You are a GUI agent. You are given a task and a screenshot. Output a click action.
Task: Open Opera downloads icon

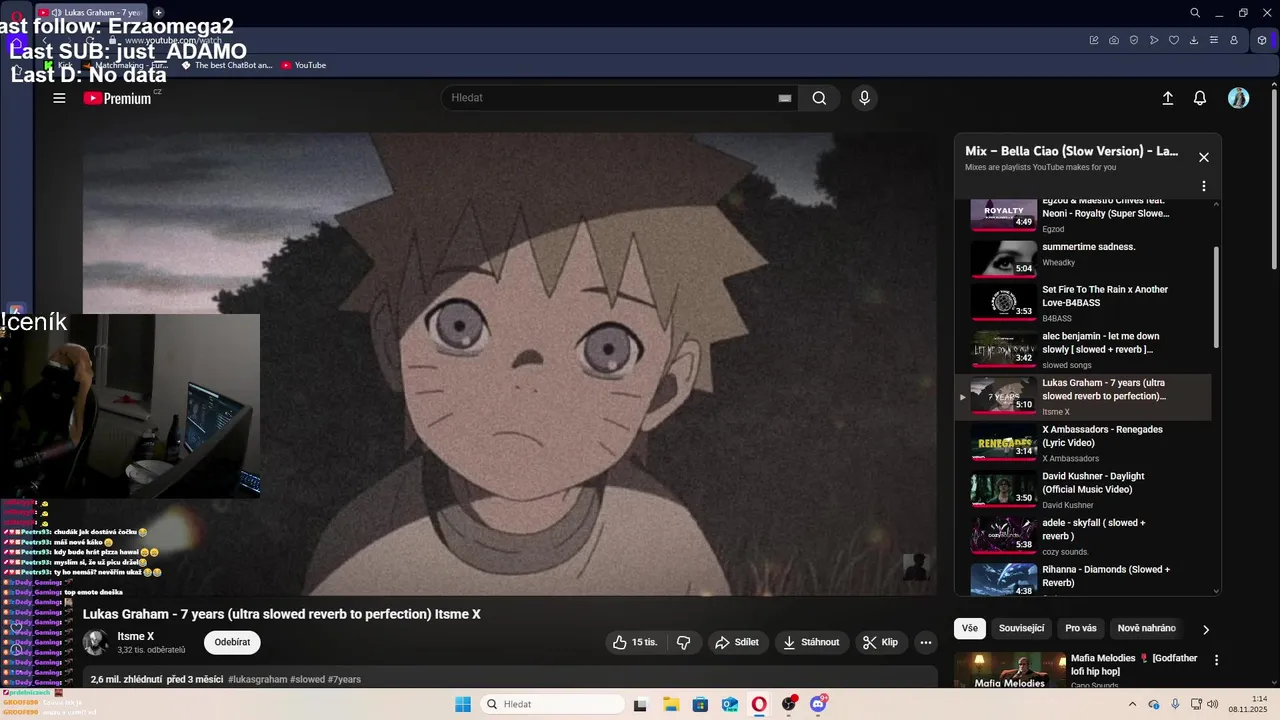[1194, 40]
